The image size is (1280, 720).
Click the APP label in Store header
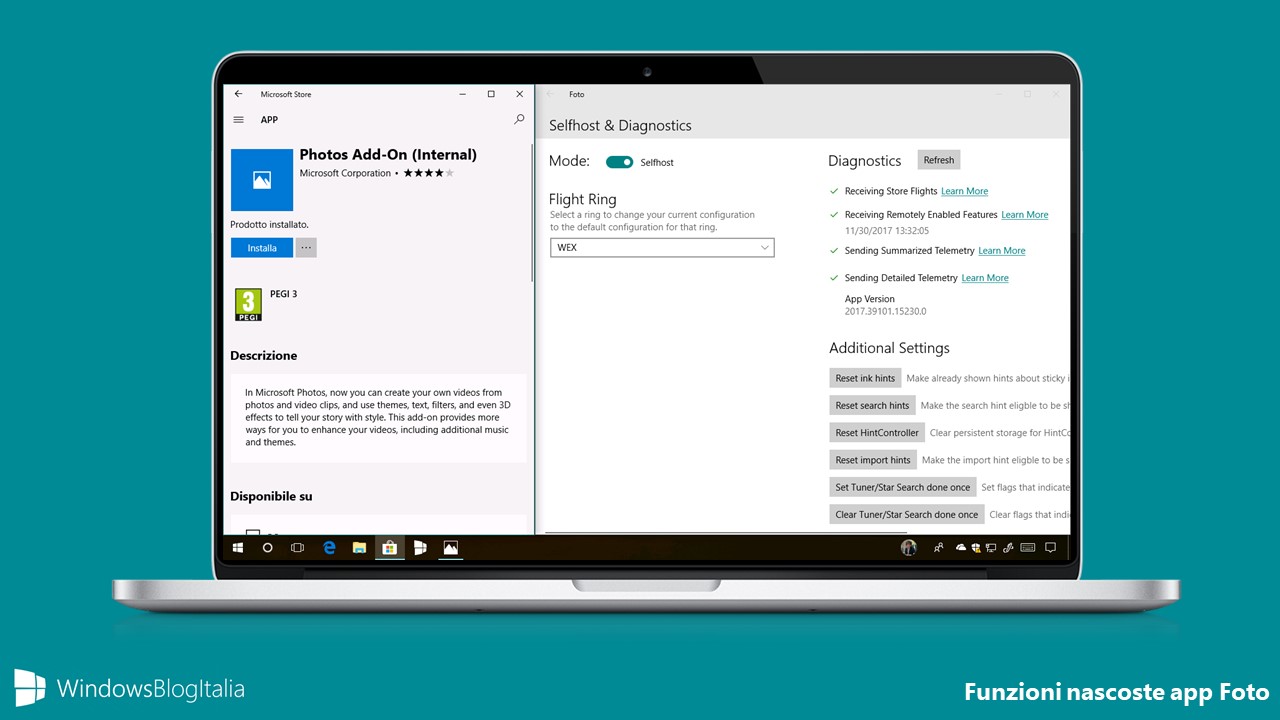click(269, 119)
